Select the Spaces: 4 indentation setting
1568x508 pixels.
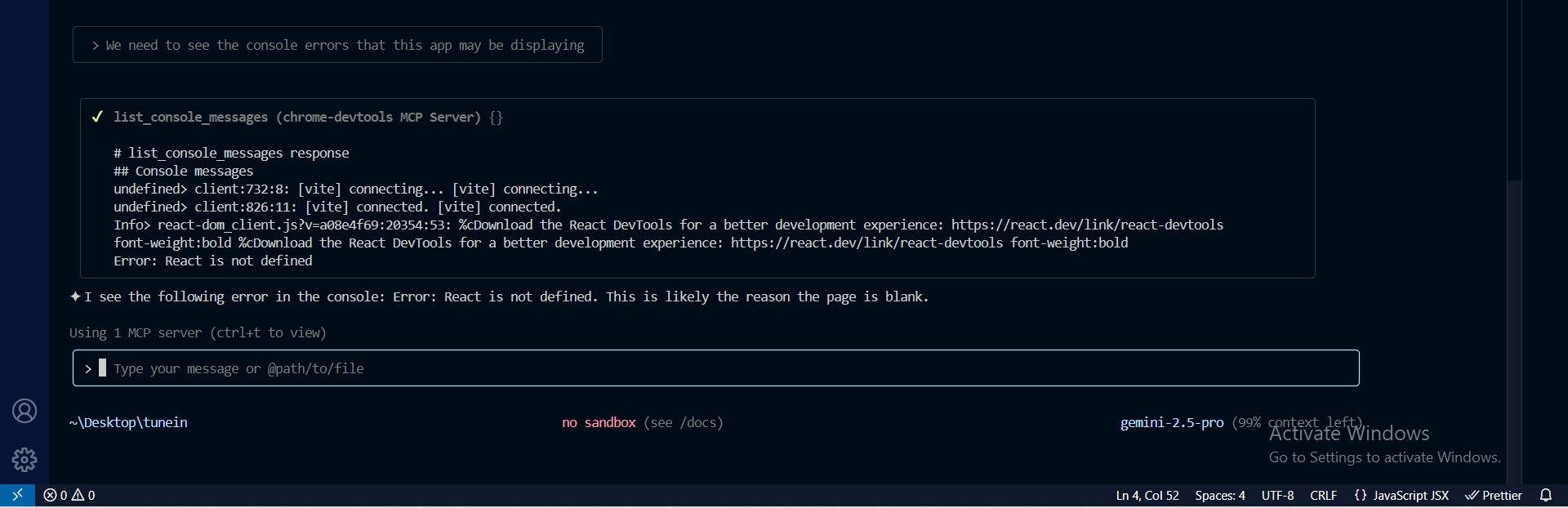(1219, 496)
